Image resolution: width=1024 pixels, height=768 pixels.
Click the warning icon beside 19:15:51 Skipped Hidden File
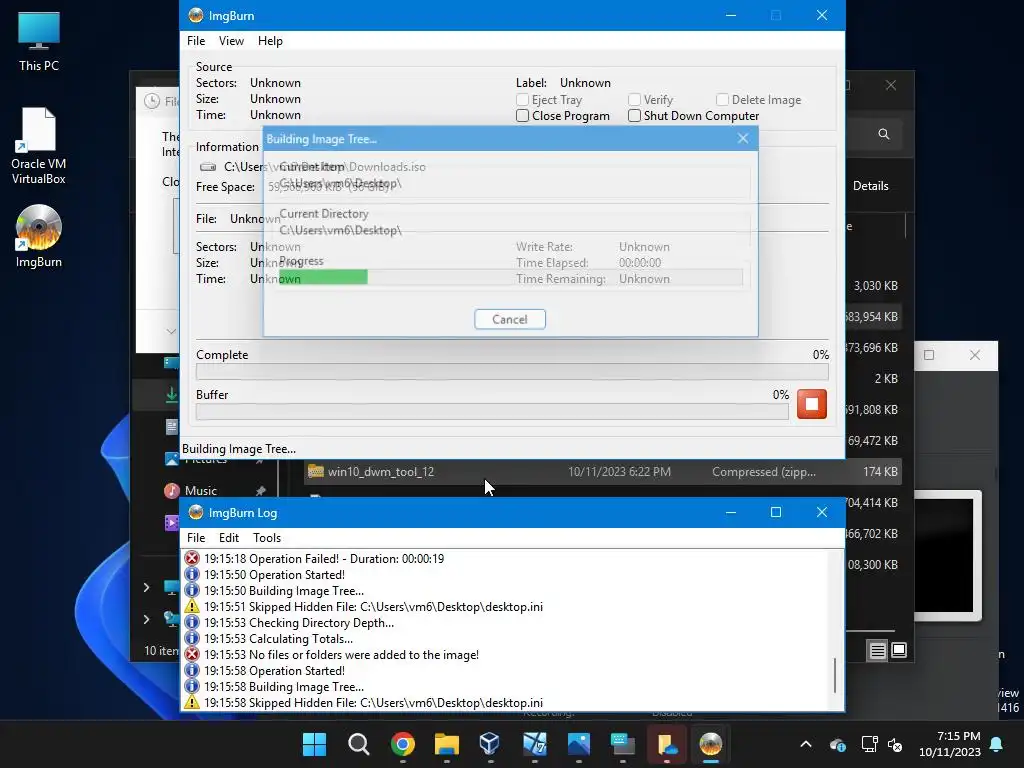coord(191,607)
